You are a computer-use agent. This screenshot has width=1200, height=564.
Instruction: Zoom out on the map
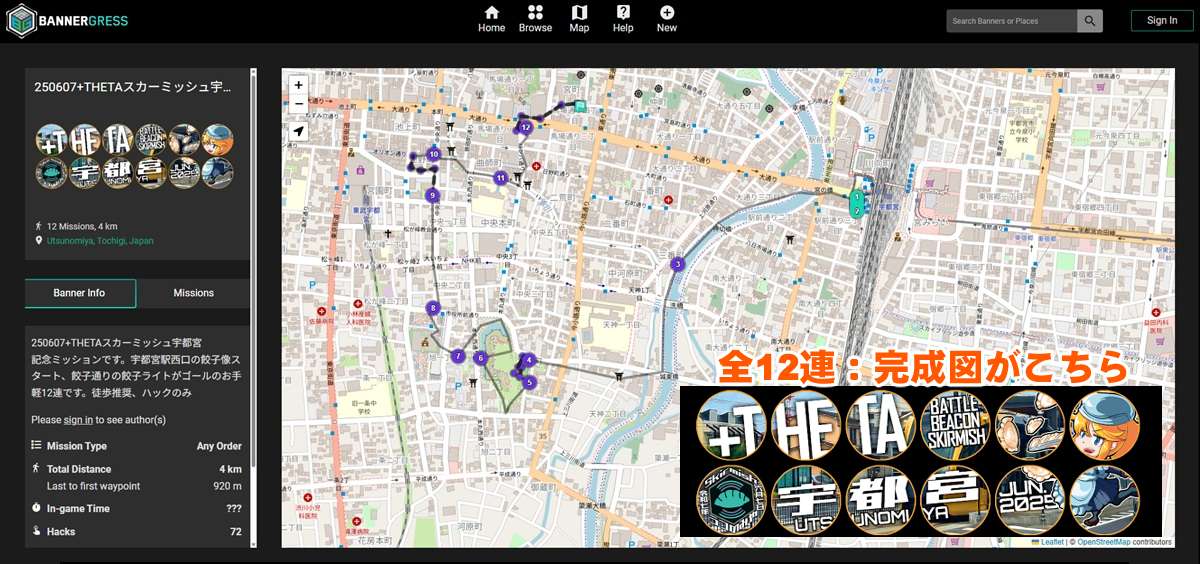pyautogui.click(x=298, y=104)
